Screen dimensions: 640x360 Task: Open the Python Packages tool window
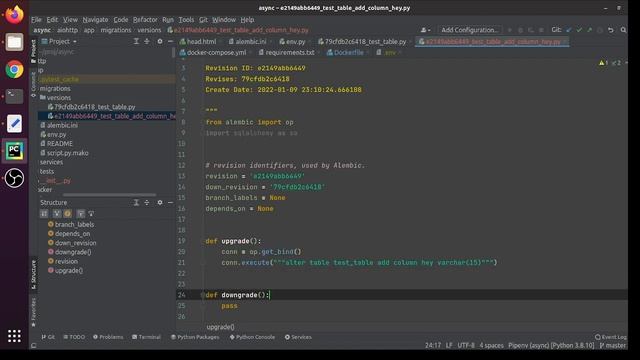(x=195, y=337)
